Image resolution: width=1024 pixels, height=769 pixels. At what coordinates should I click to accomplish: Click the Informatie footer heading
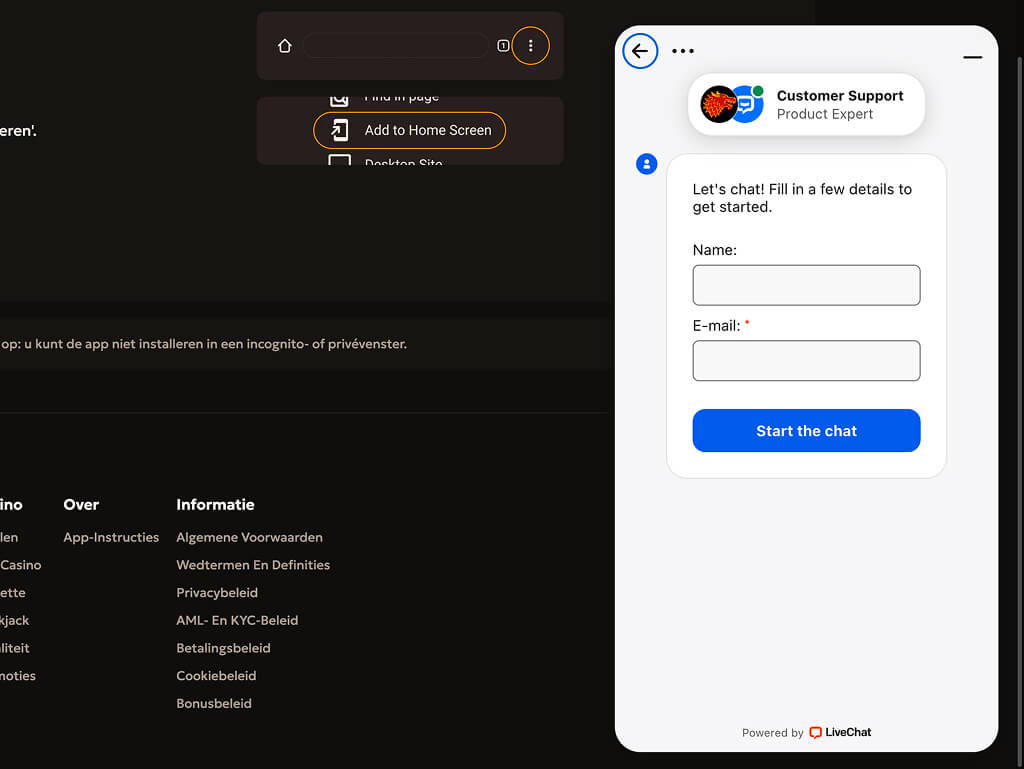pyautogui.click(x=216, y=505)
